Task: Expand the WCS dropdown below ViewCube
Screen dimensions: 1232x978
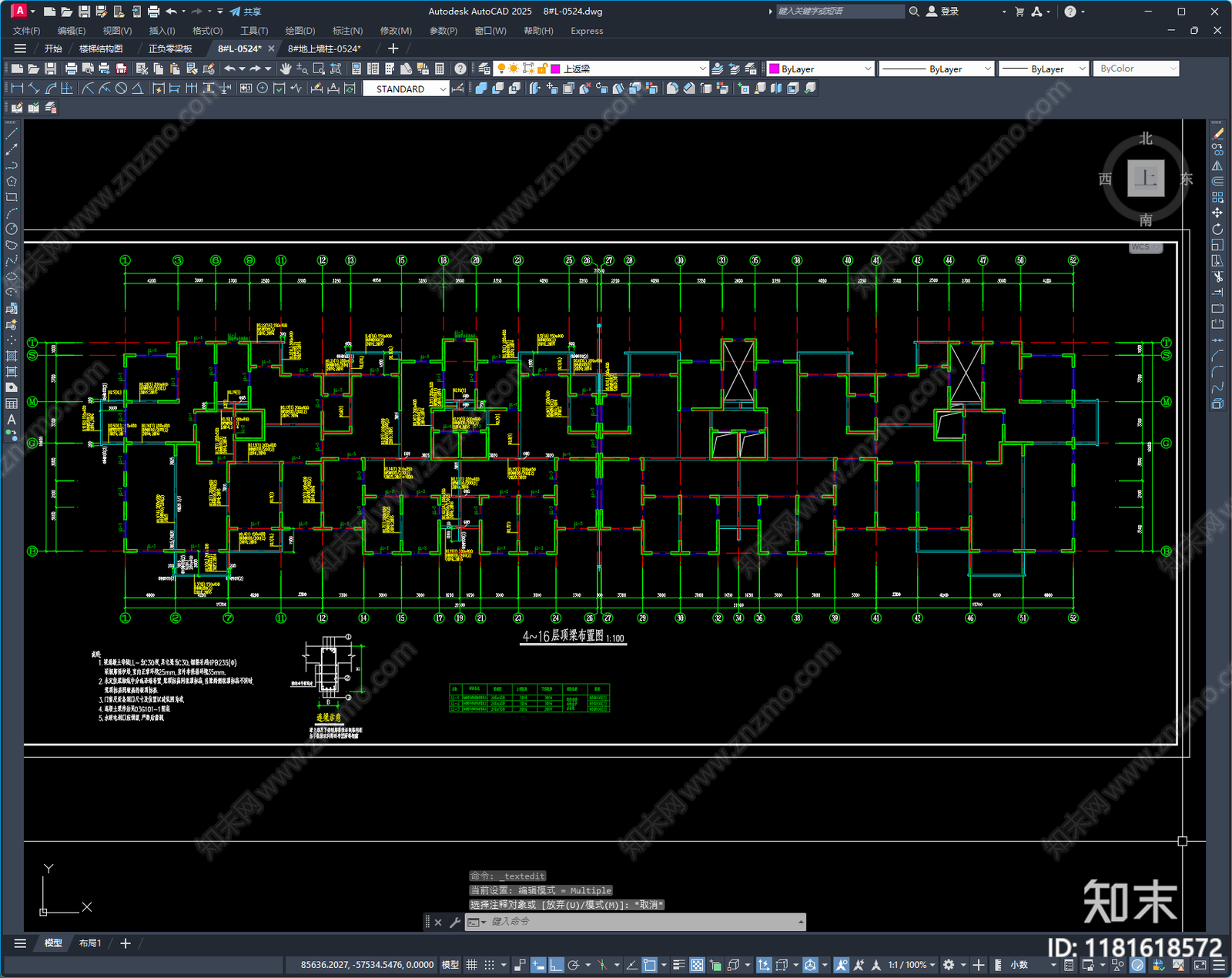Action: click(x=1146, y=247)
